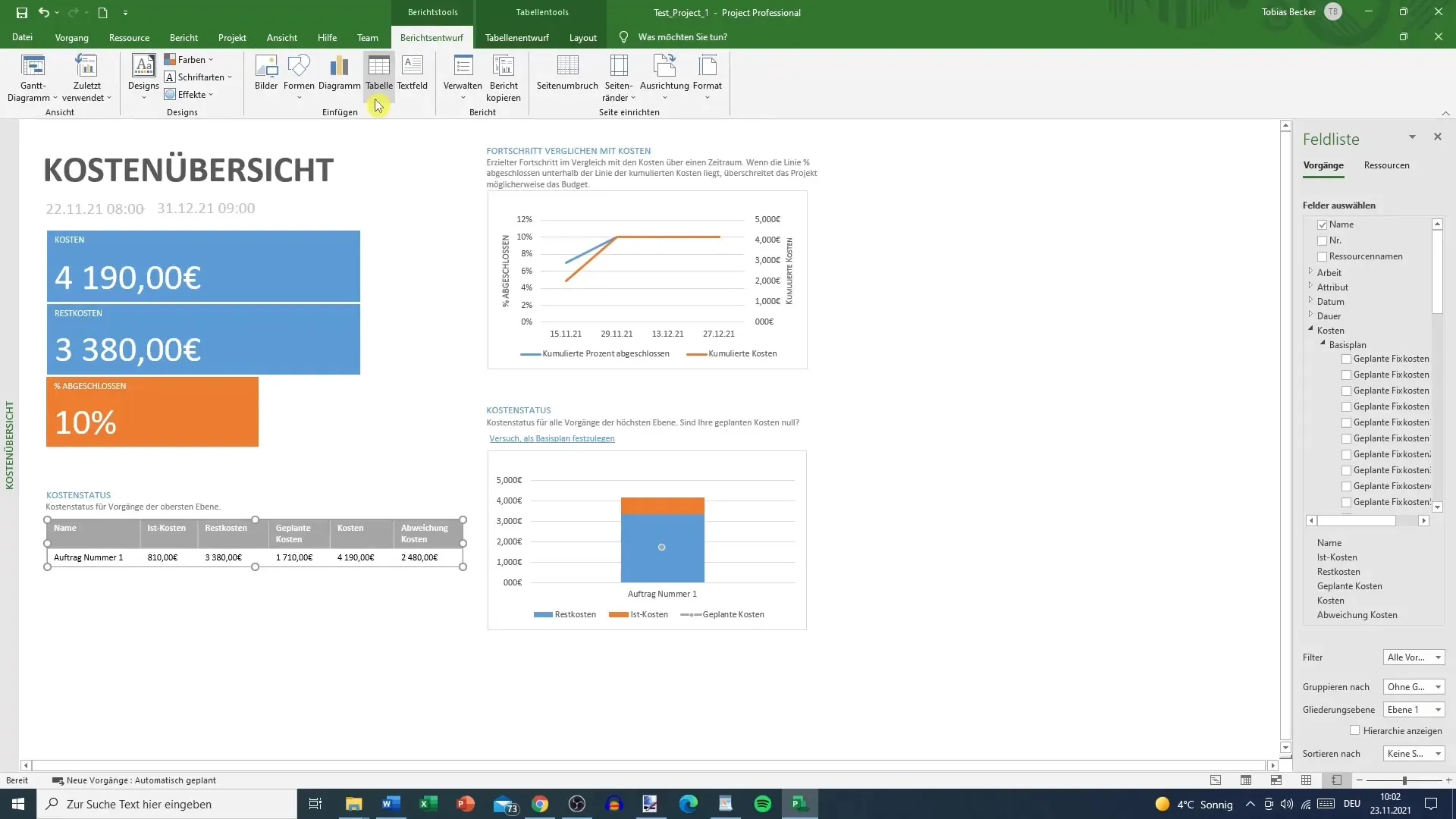Switch to task usage view in status bar
Screen dimensions: 1456x819
point(1246,780)
